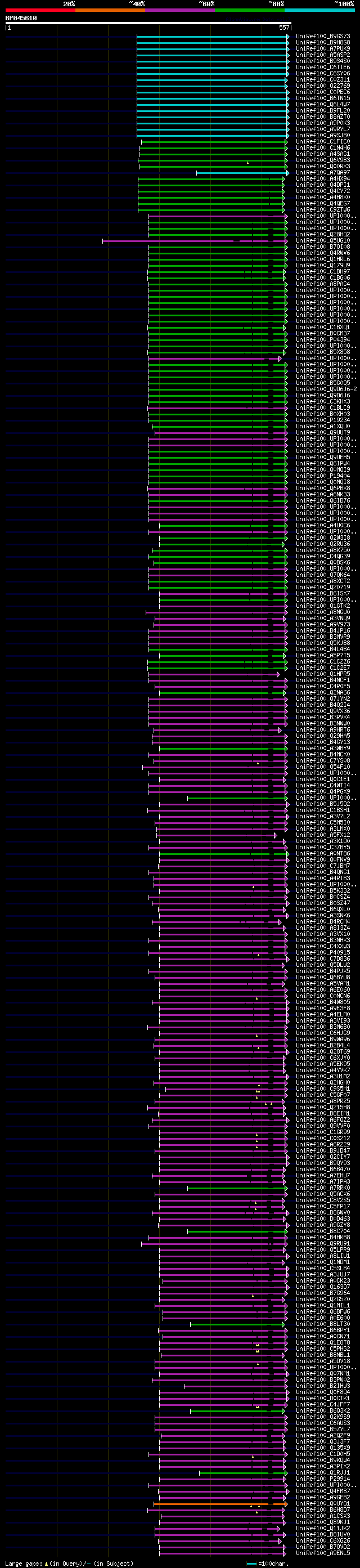Viewport: 360px width, 1568px height.
Task: Select hit label UniRef100_A8PAG4
Action: tap(323, 284)
